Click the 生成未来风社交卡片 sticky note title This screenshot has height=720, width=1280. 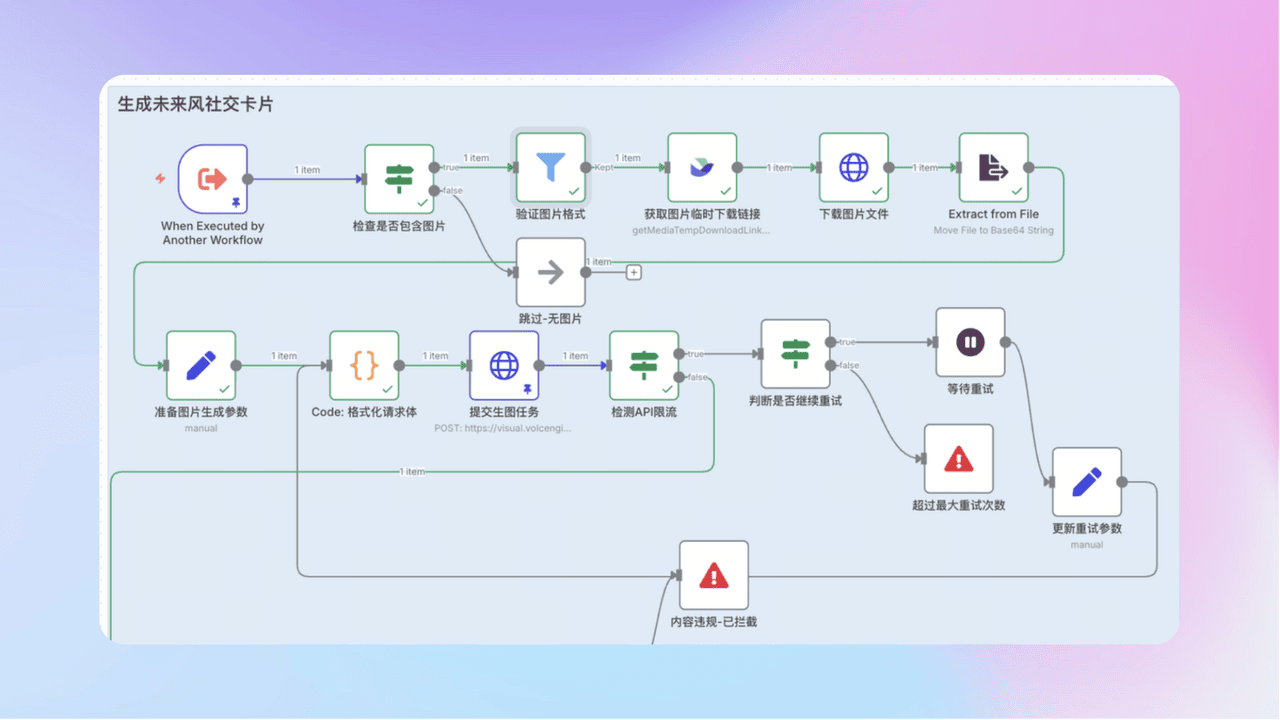click(x=195, y=104)
